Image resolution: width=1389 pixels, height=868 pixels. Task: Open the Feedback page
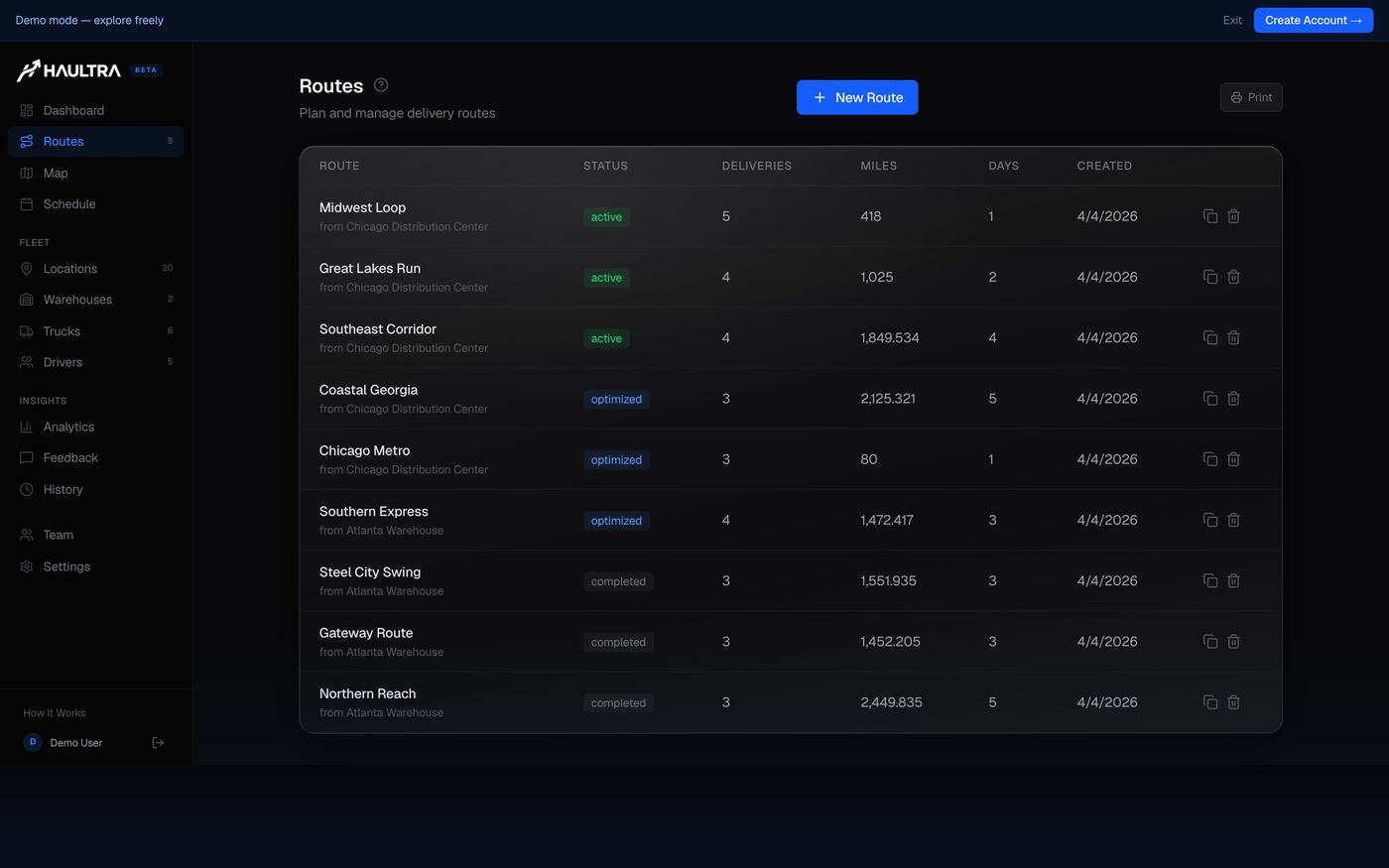[x=95, y=458]
